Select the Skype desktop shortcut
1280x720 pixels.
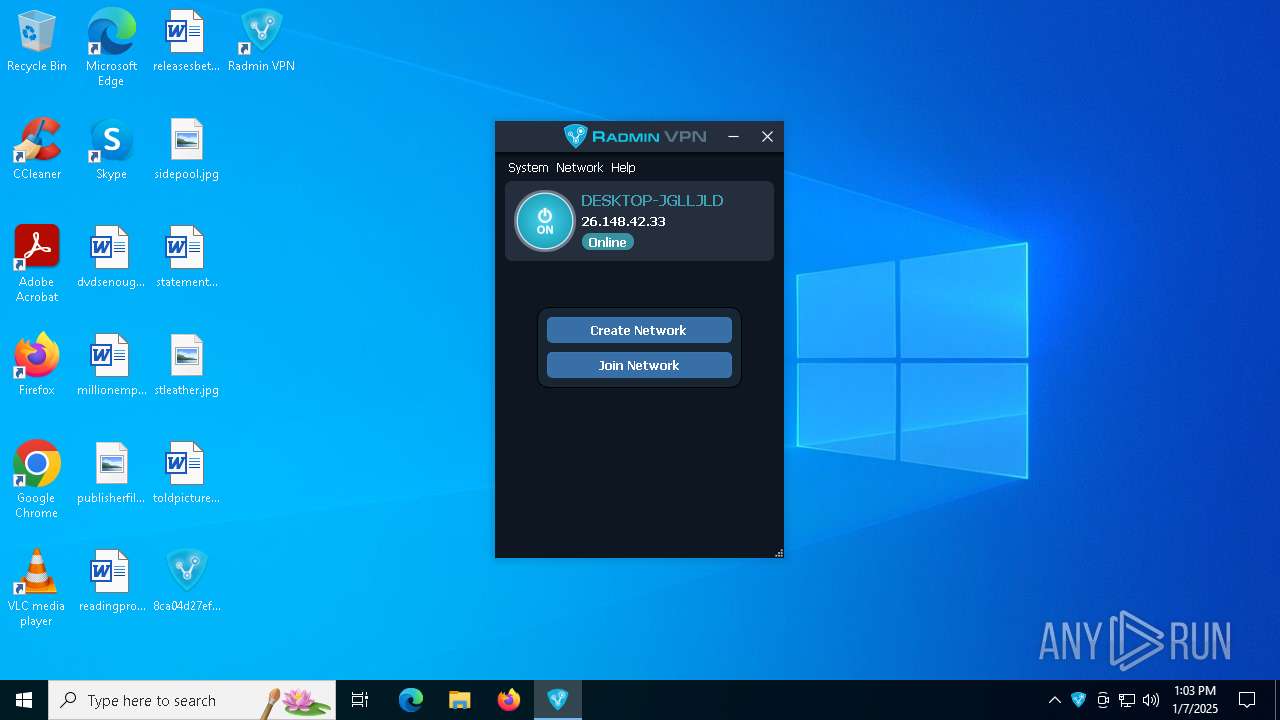tap(111, 150)
